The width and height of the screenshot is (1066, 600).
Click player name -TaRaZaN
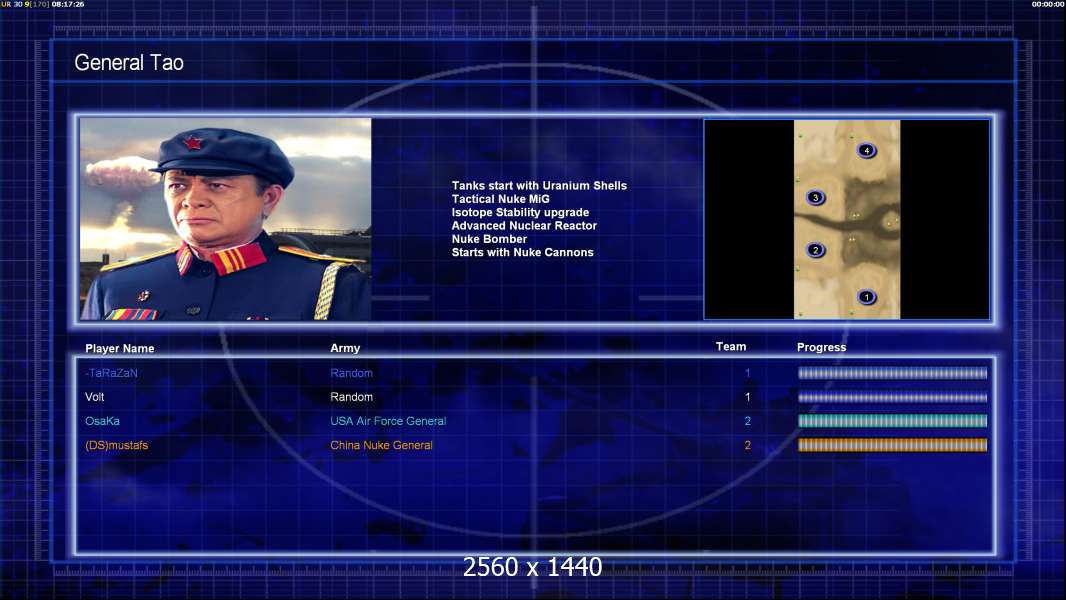(111, 373)
